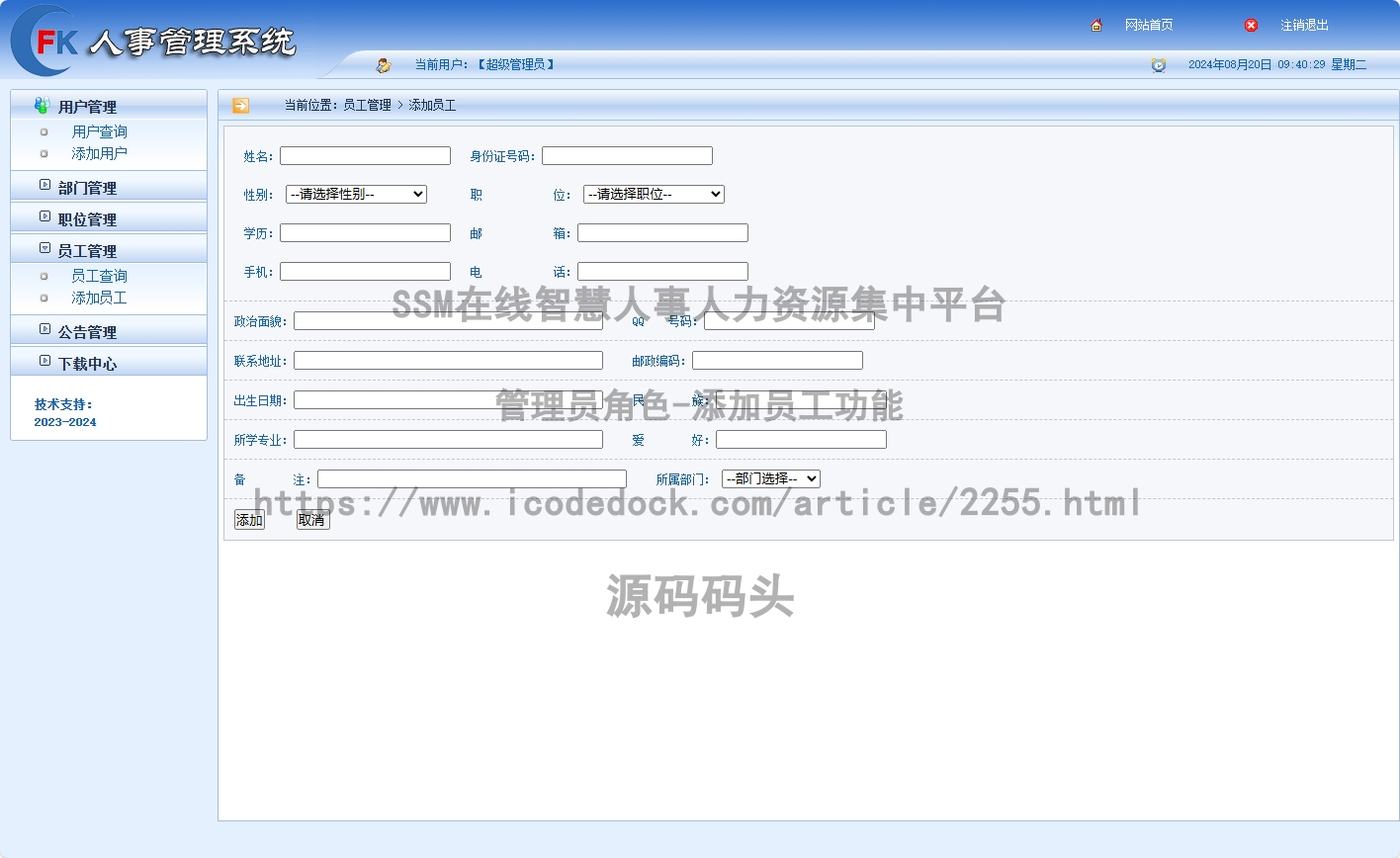1400x858 pixels.
Task: Expand the 部门管理 section arrow
Action: tap(44, 185)
